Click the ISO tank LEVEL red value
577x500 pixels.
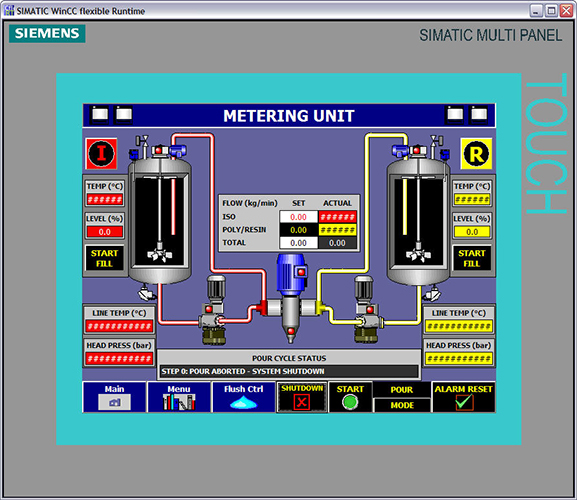pyautogui.click(x=105, y=232)
